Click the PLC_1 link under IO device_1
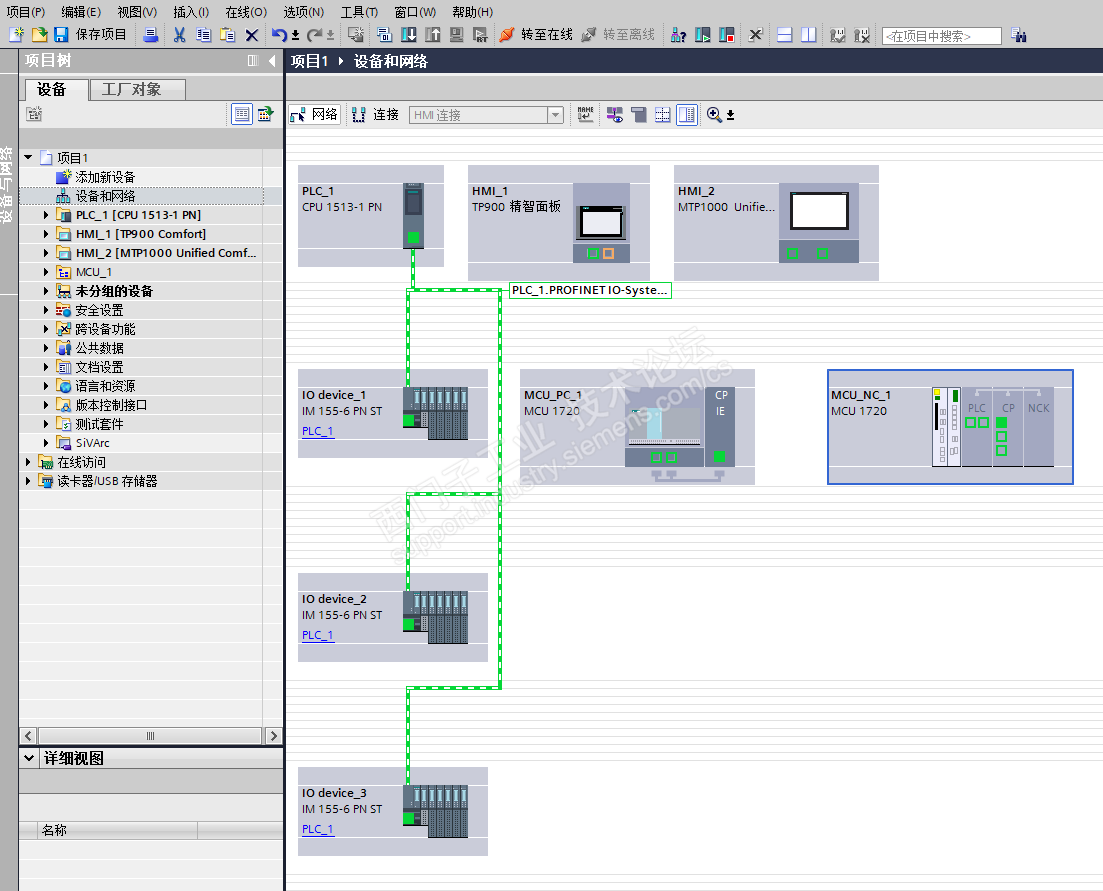This screenshot has height=891, width=1103. [318, 432]
